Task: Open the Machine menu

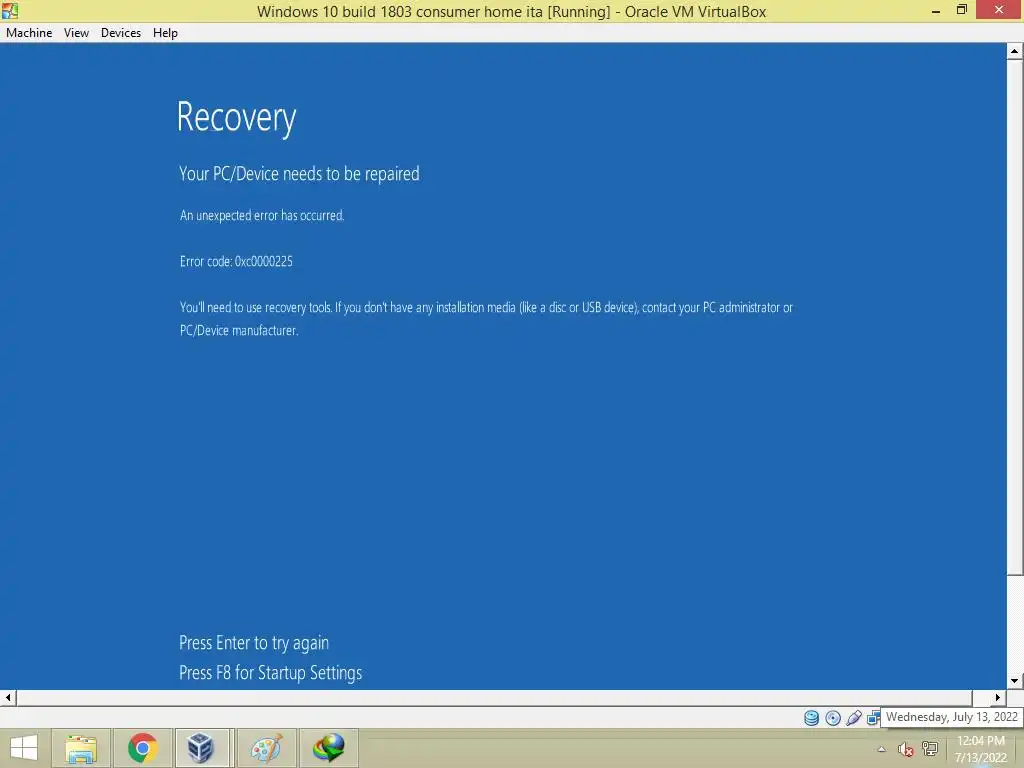Action: 29,33
